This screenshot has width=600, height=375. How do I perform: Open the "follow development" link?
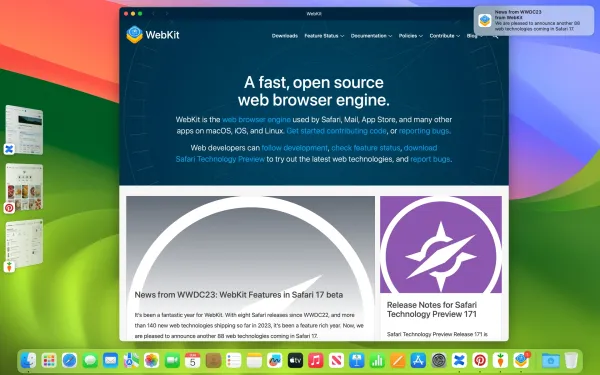click(x=294, y=148)
